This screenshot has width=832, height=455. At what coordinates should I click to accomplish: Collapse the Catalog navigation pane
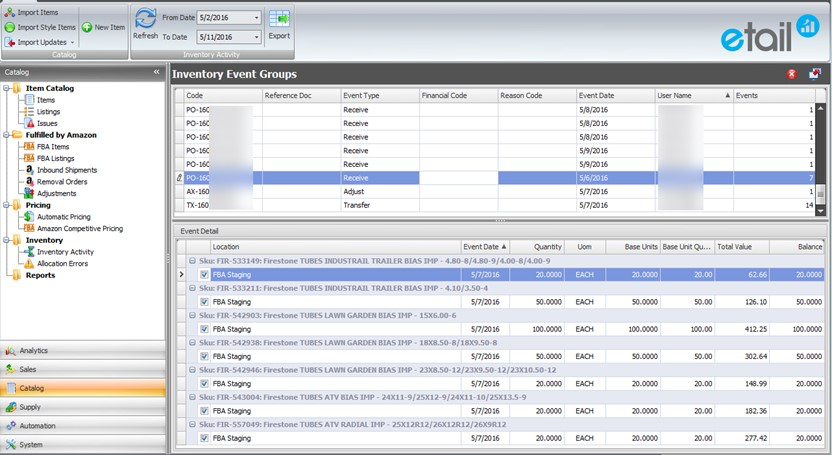click(x=157, y=72)
